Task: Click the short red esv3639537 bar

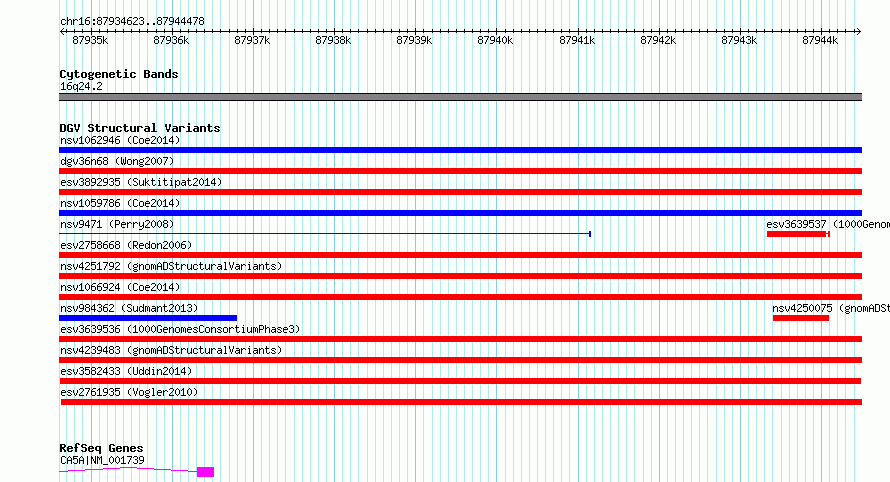Action: coord(798,234)
